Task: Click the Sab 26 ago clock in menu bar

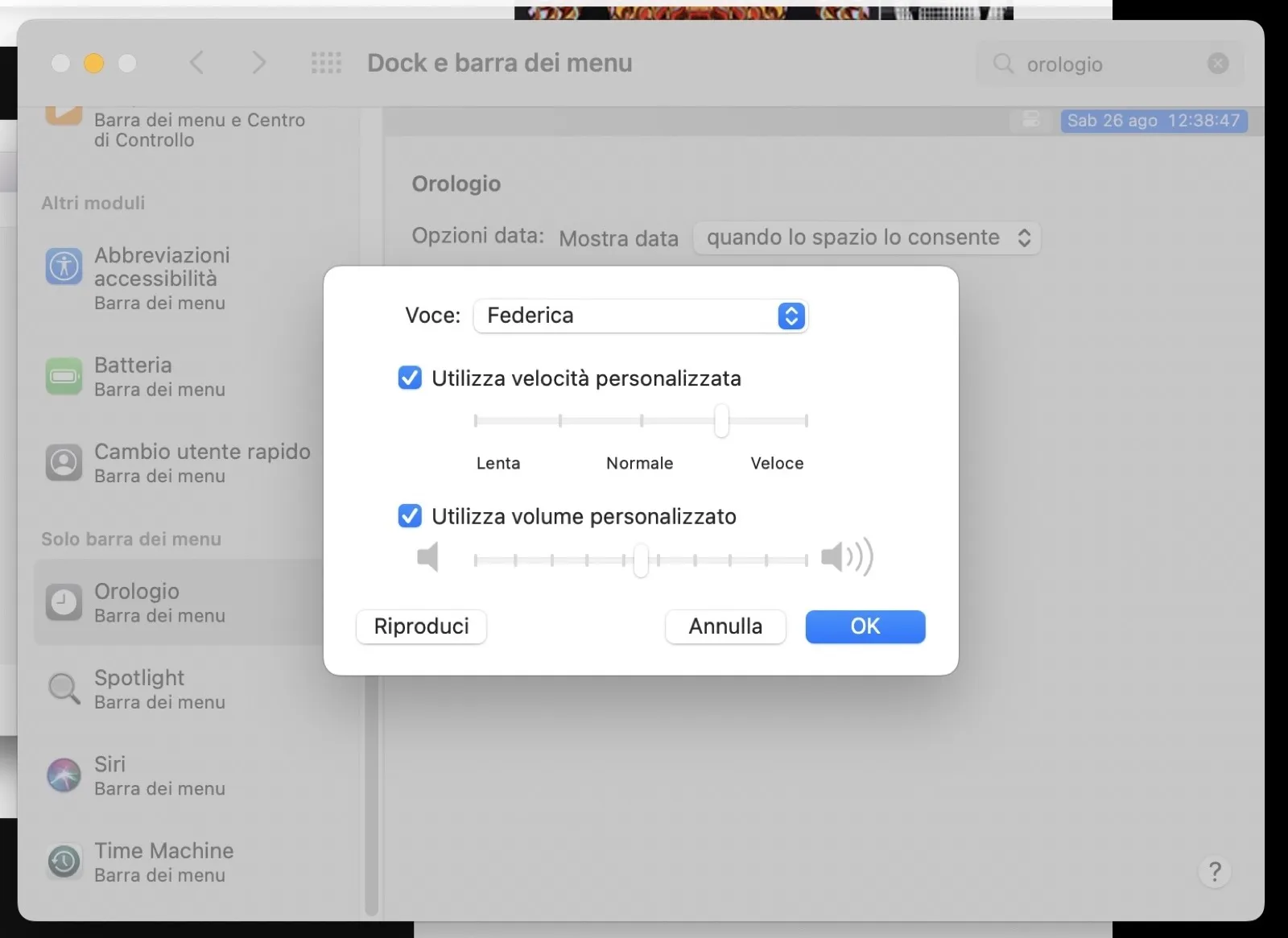Action: pyautogui.click(x=1153, y=121)
